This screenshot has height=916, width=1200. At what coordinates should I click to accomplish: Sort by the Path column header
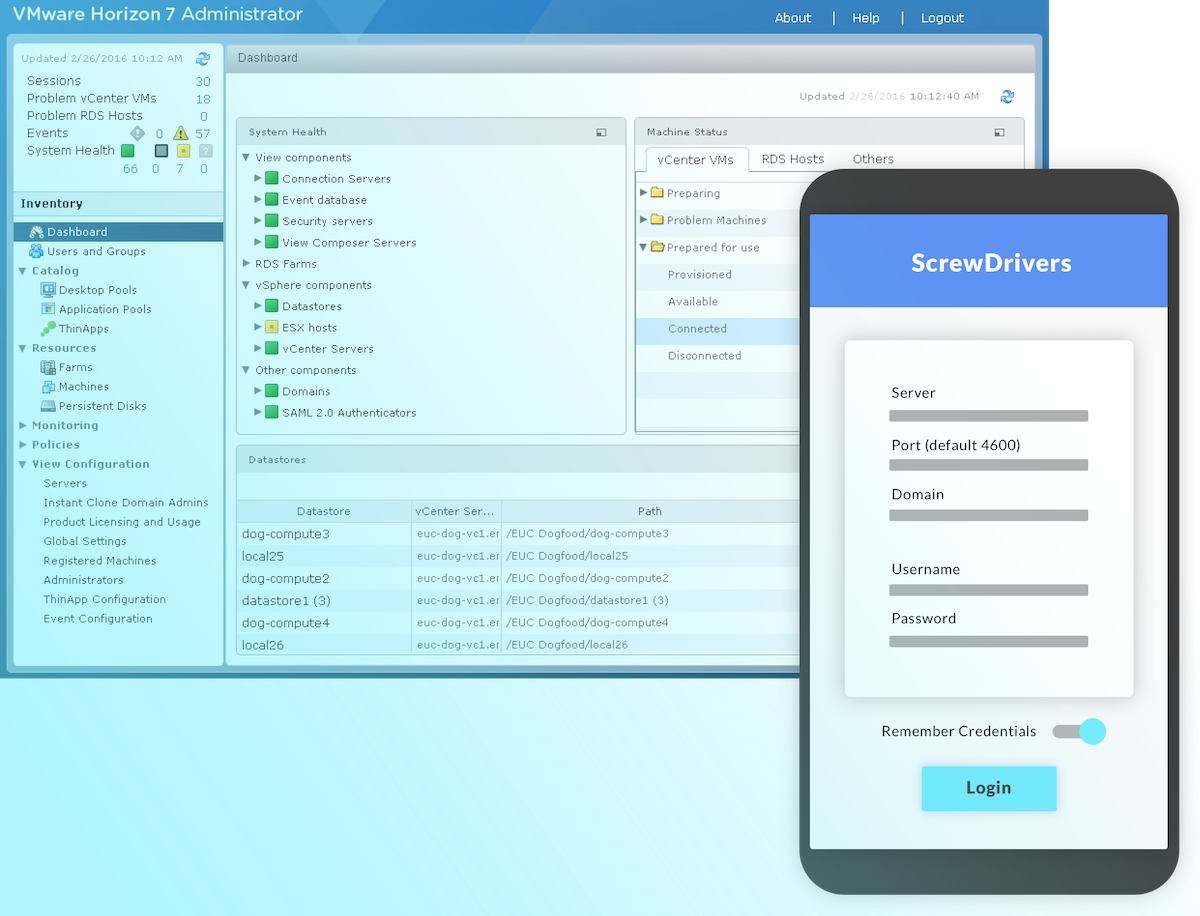pyautogui.click(x=650, y=511)
